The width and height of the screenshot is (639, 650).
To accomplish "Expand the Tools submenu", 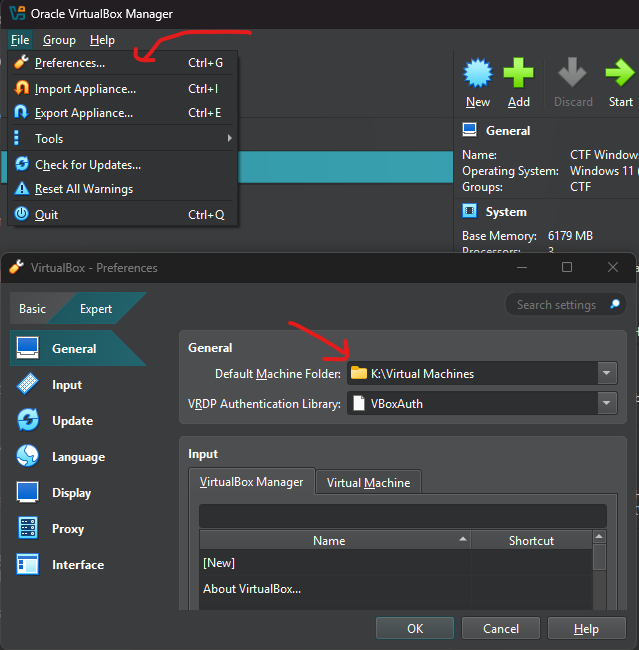I will pos(122,138).
